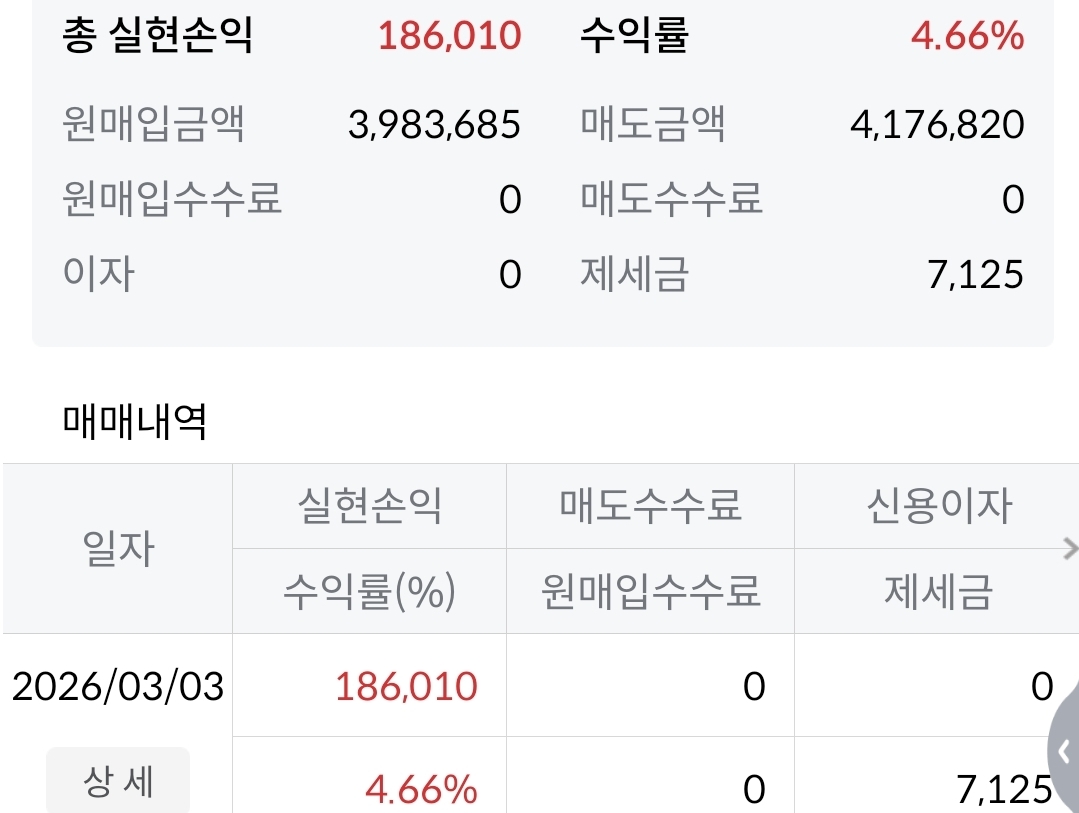Tap the 4.66% cell in trade row
Image resolution: width=1079 pixels, height=813 pixels.
pos(421,789)
